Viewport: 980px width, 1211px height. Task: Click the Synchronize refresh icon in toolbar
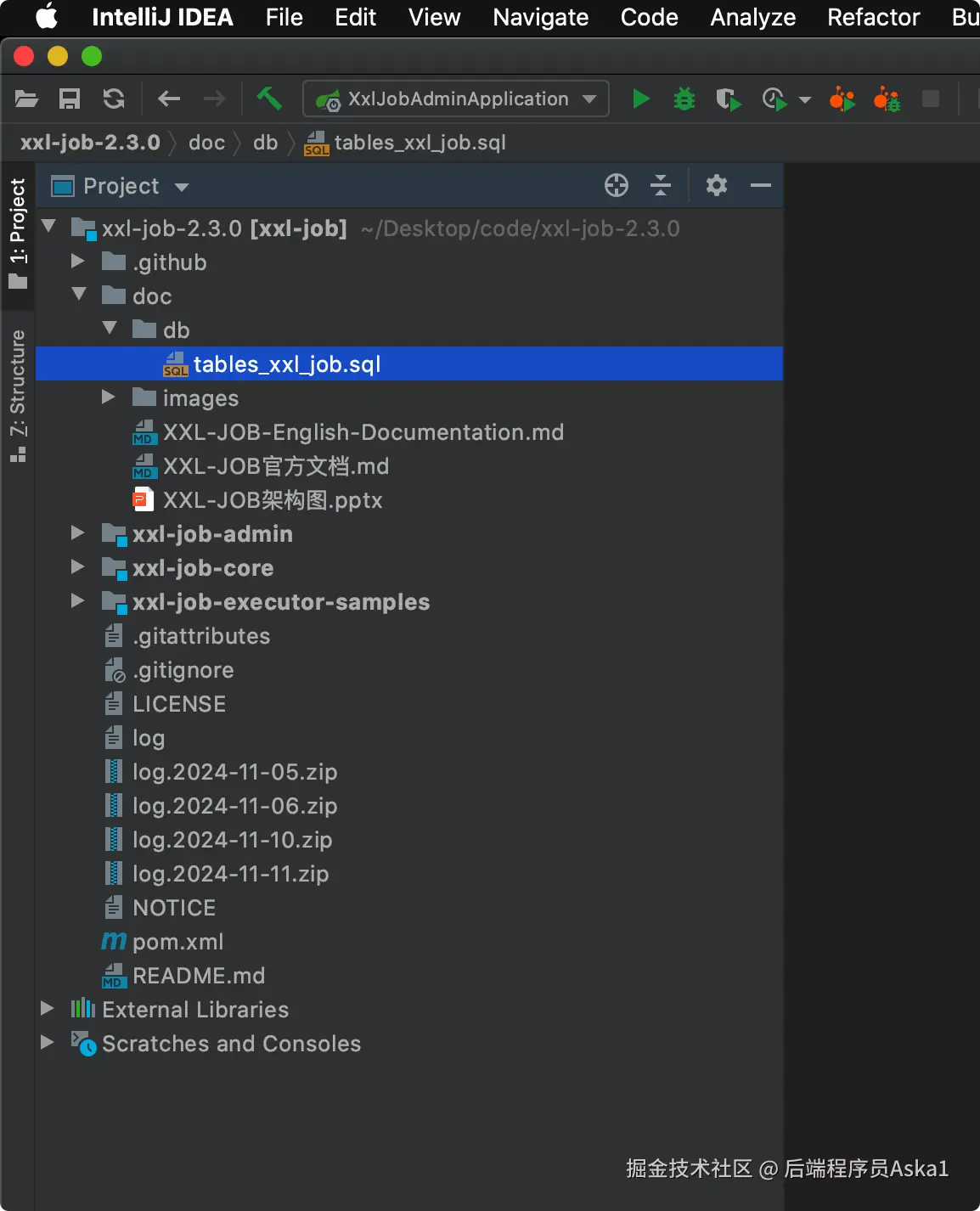coord(114,99)
